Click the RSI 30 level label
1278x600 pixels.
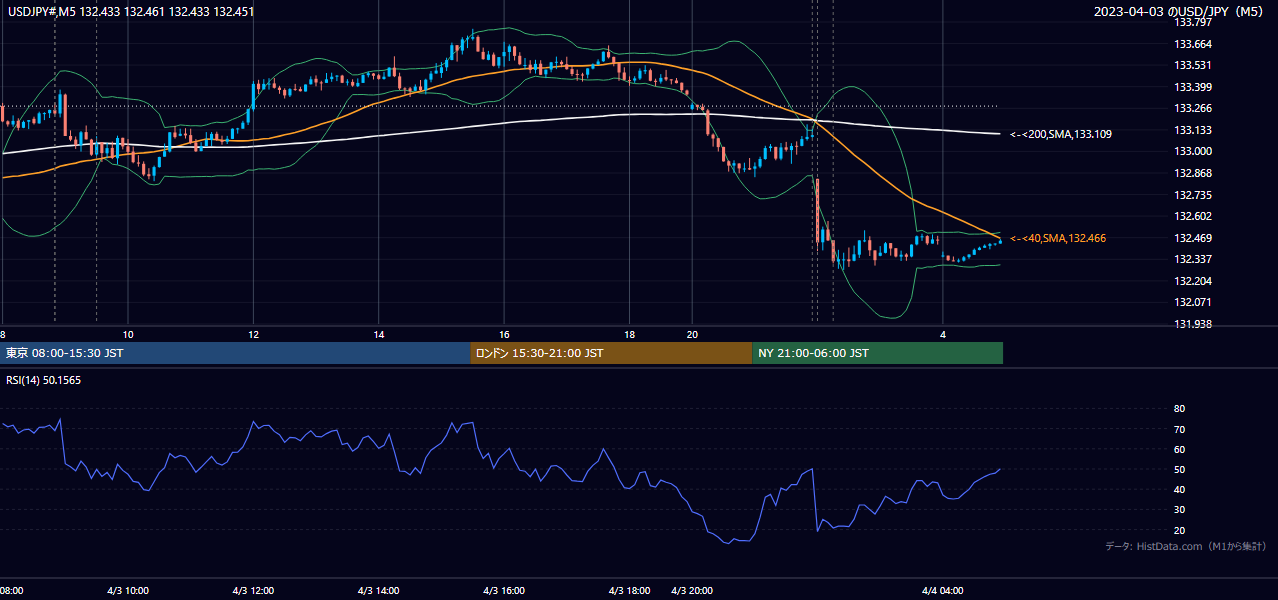click(1179, 510)
